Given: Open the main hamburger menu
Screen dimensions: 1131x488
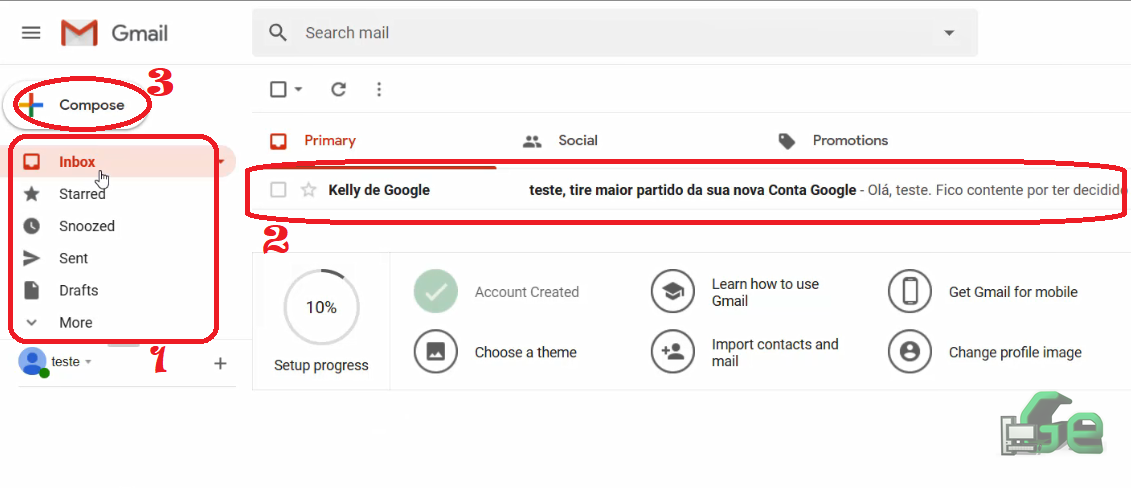Looking at the screenshot, I should [31, 32].
